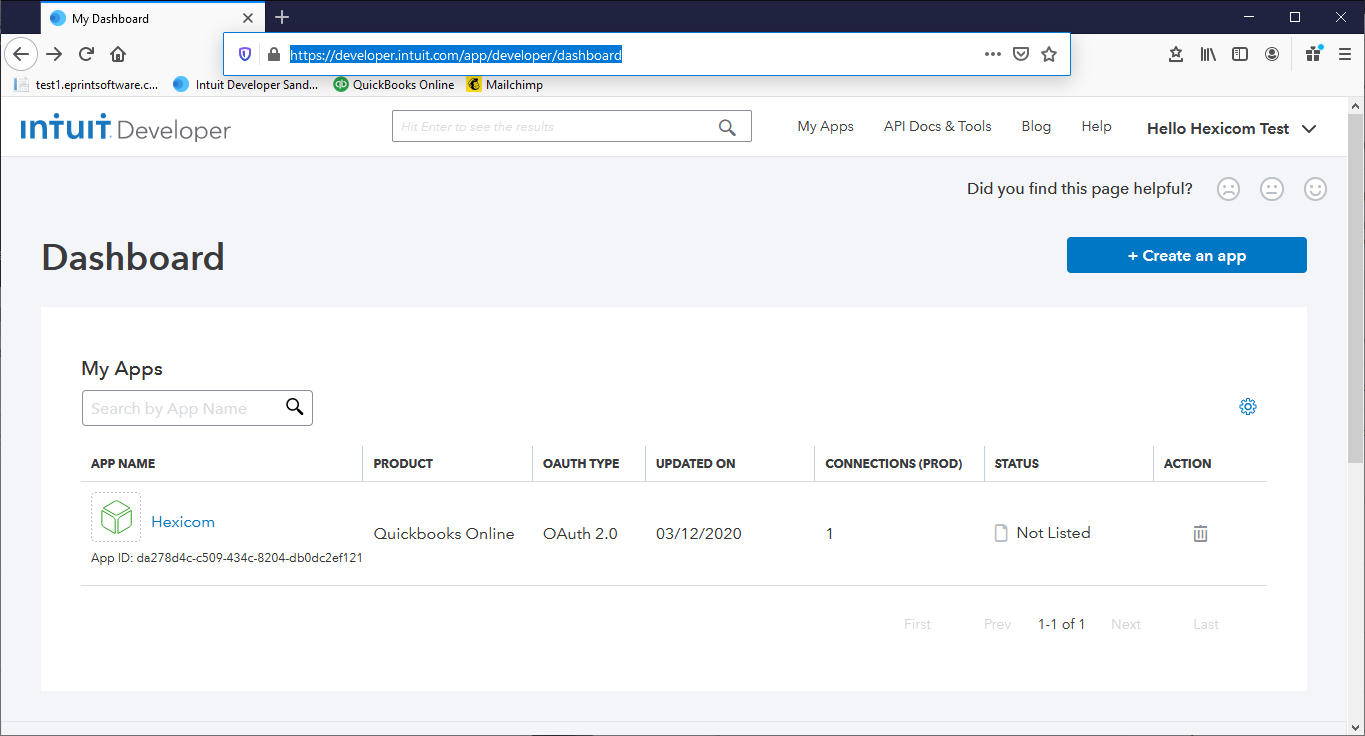Expand the Hello Hexicom Test account menu
Screen dimensions: 1365x736
(x=1231, y=128)
